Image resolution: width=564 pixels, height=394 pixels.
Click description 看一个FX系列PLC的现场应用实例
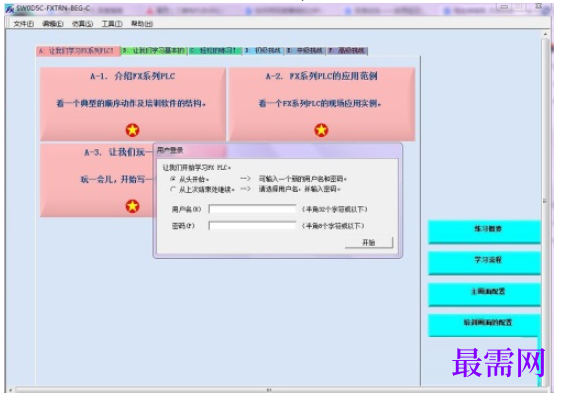[x=320, y=103]
